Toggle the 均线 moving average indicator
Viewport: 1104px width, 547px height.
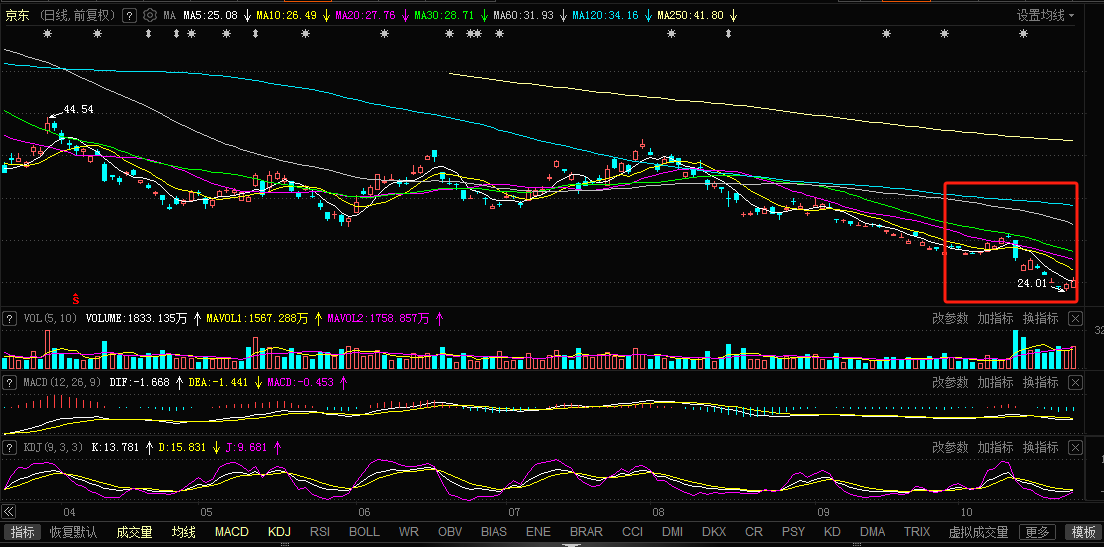click(x=184, y=532)
